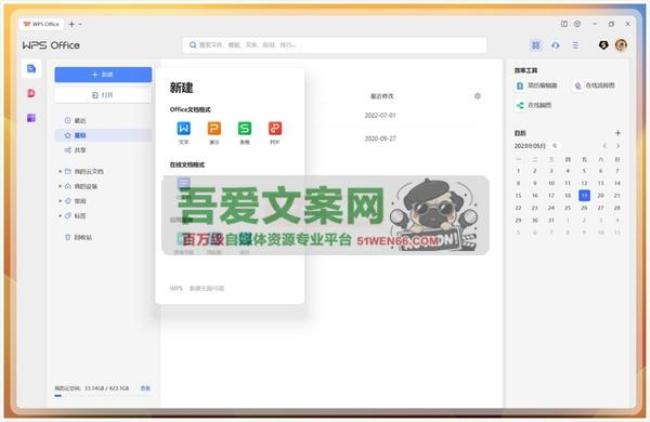The image size is (650, 422).
Task: Open the red Docer icon in left rail
Action: pos(32,93)
